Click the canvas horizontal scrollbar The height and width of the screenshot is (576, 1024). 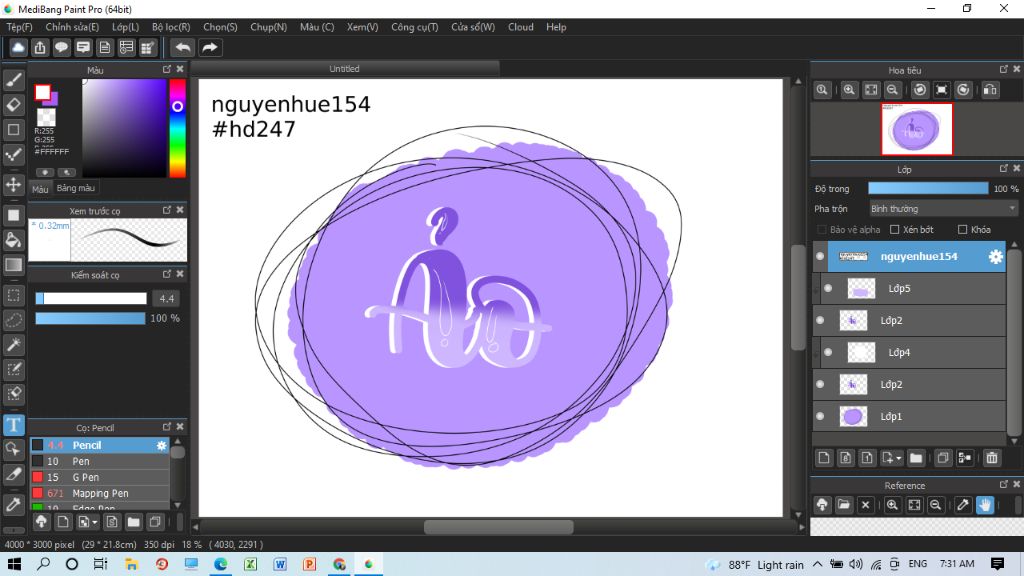pyautogui.click(x=498, y=527)
